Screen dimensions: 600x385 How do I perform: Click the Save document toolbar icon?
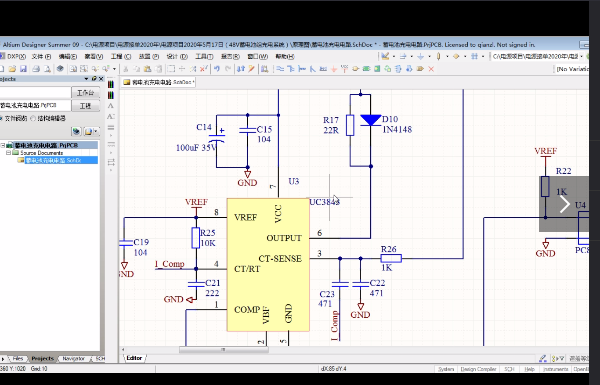tap(23, 69)
